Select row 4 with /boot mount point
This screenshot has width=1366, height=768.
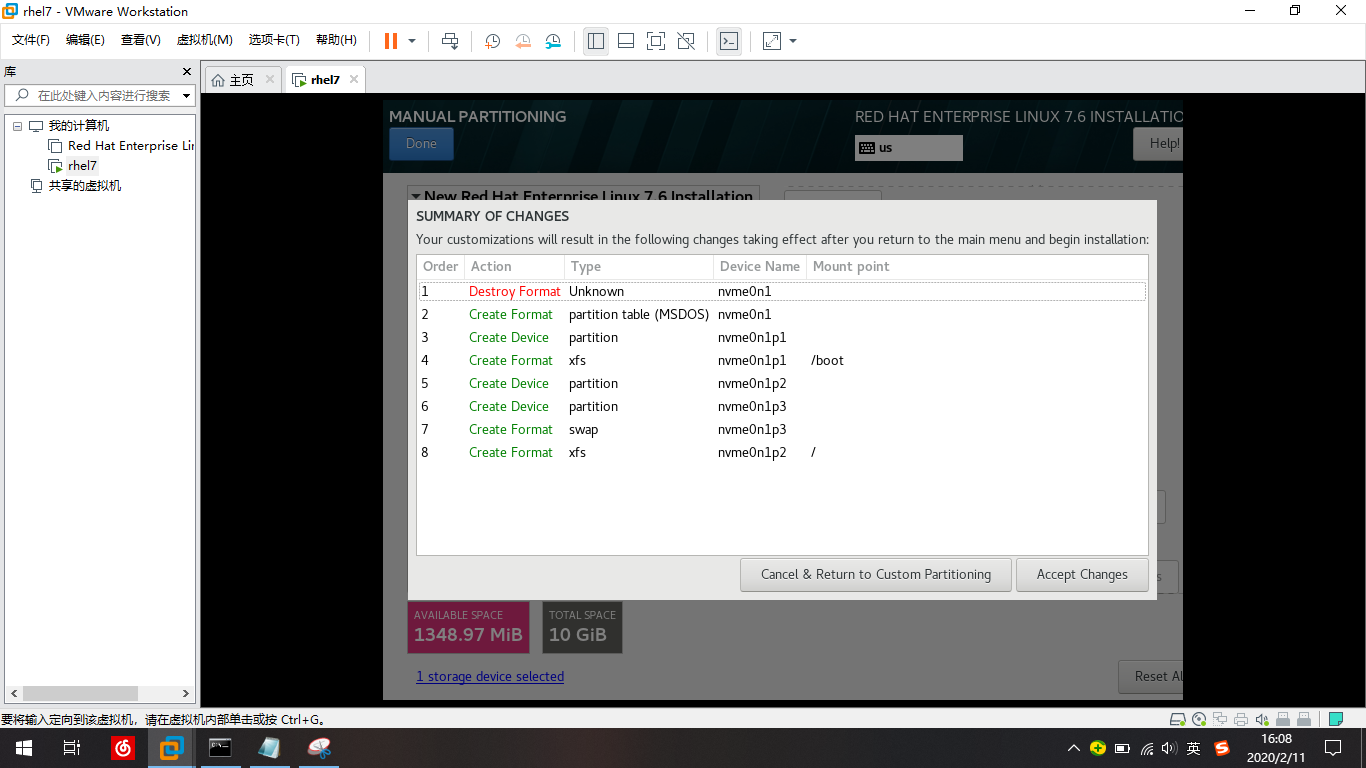(x=782, y=361)
